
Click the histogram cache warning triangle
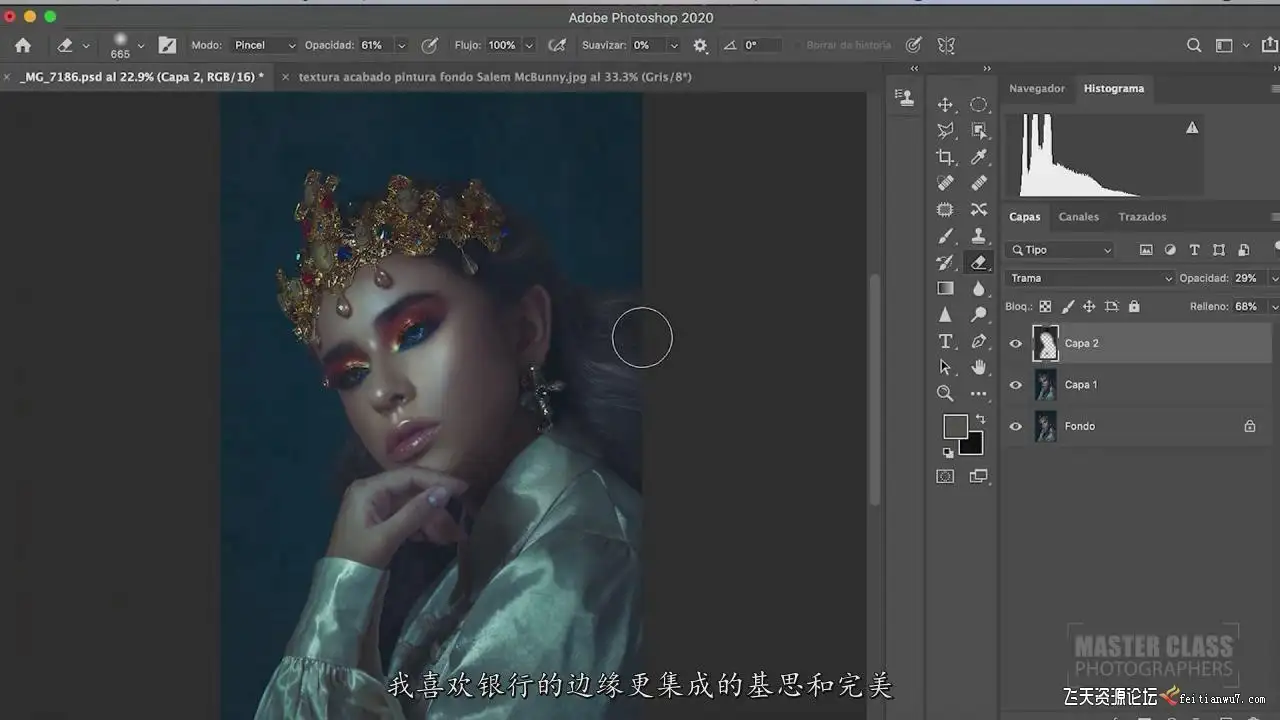click(x=1192, y=128)
